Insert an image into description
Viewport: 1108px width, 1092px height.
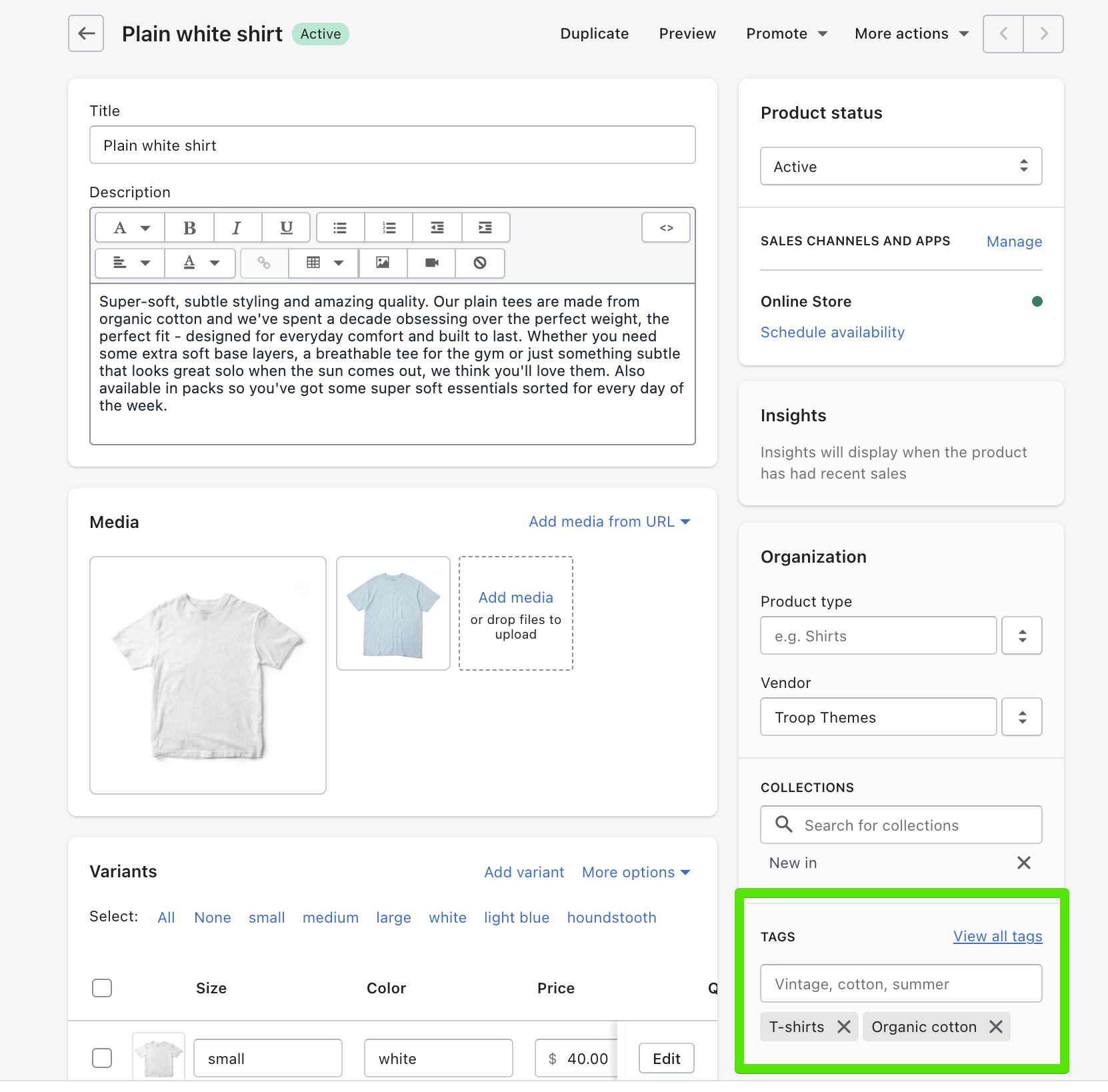tap(383, 263)
